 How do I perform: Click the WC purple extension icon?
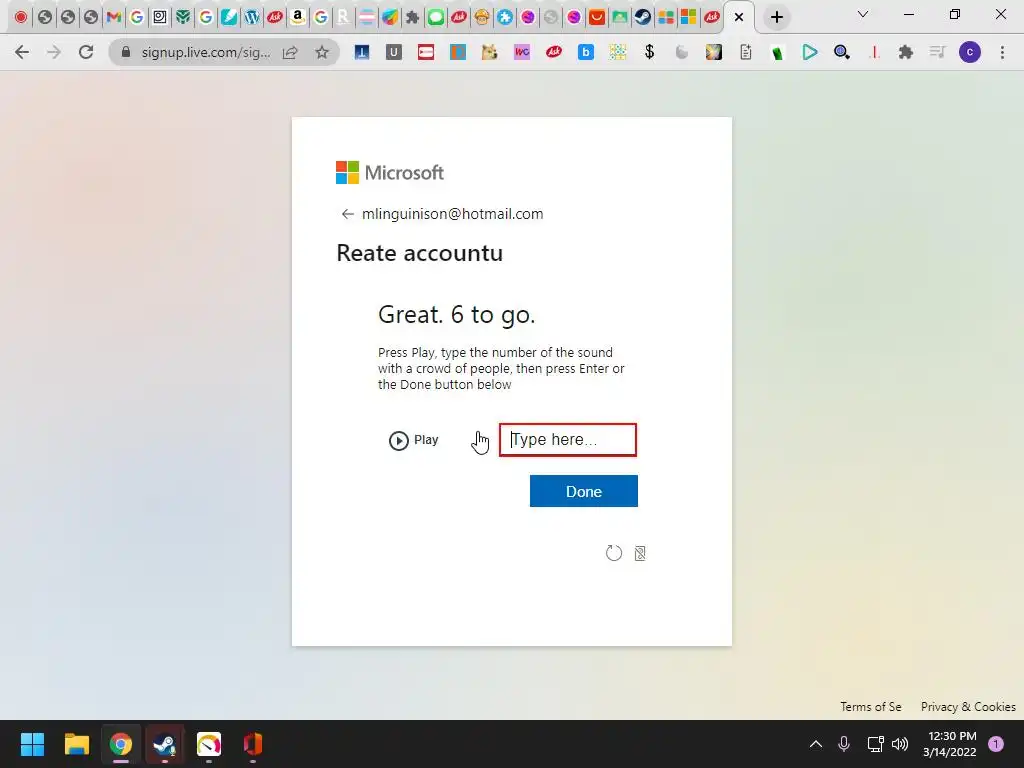click(522, 52)
